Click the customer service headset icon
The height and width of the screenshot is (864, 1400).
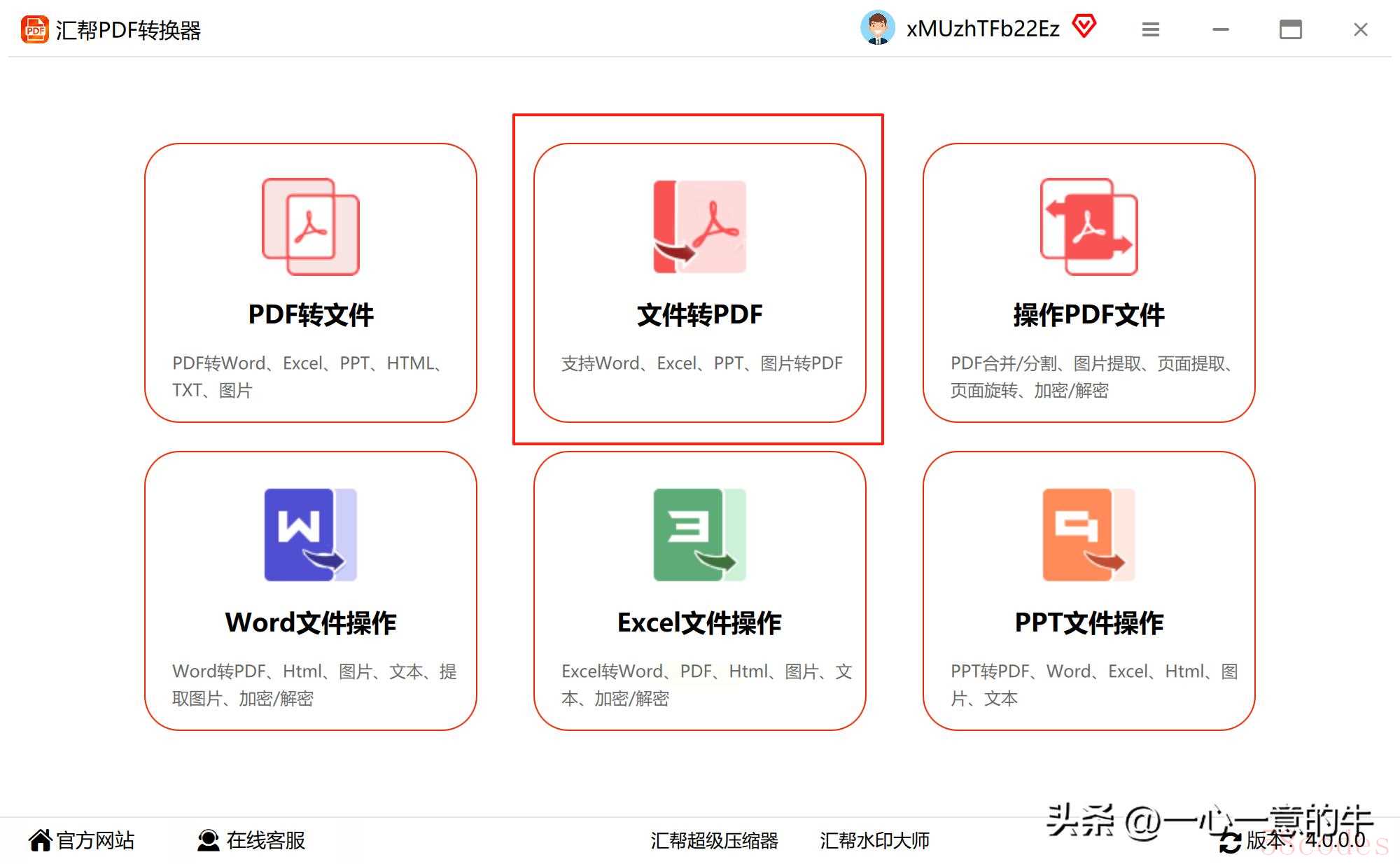(x=209, y=840)
